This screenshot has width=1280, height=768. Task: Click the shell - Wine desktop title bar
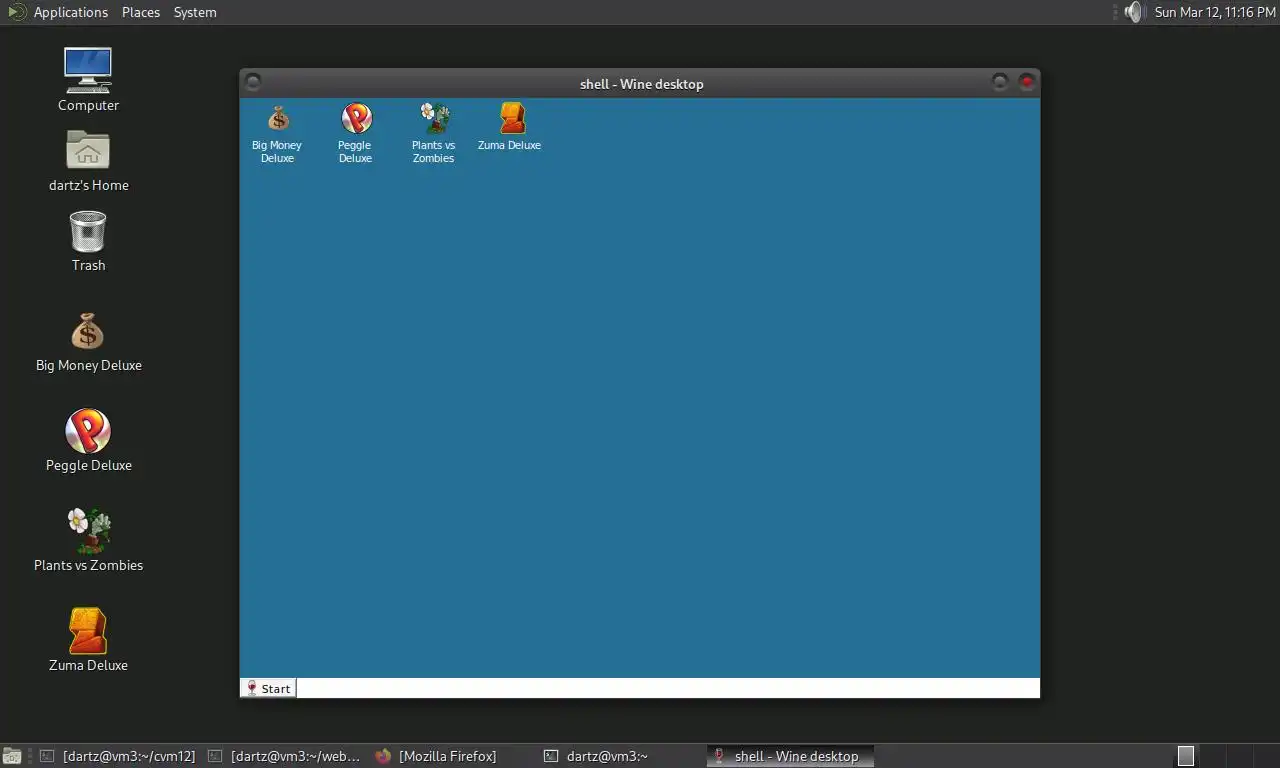click(x=641, y=84)
